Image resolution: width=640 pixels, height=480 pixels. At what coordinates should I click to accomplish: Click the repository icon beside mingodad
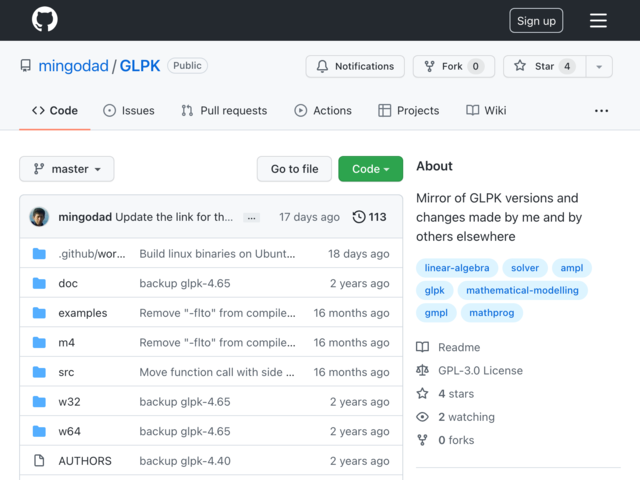pyautogui.click(x=26, y=66)
